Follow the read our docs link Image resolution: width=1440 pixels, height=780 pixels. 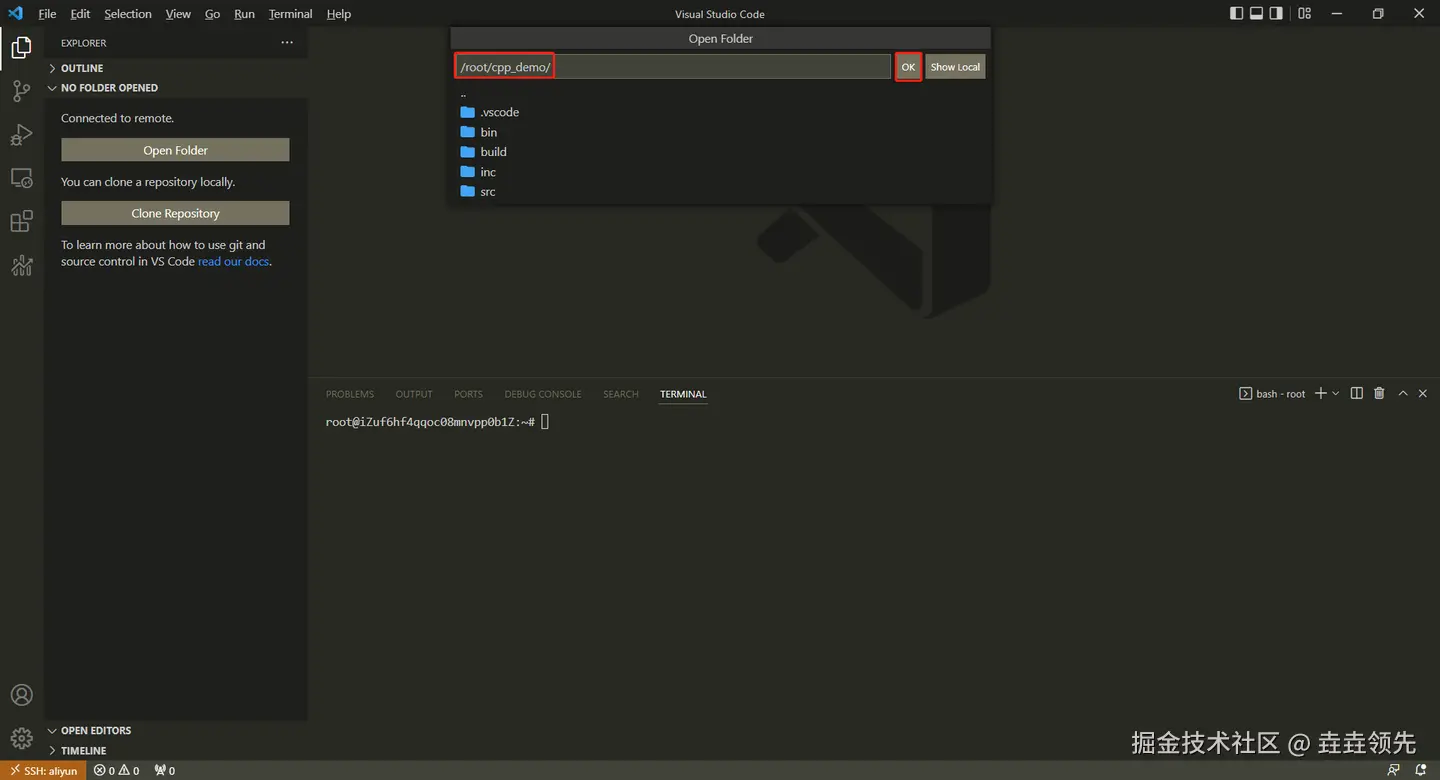234,261
